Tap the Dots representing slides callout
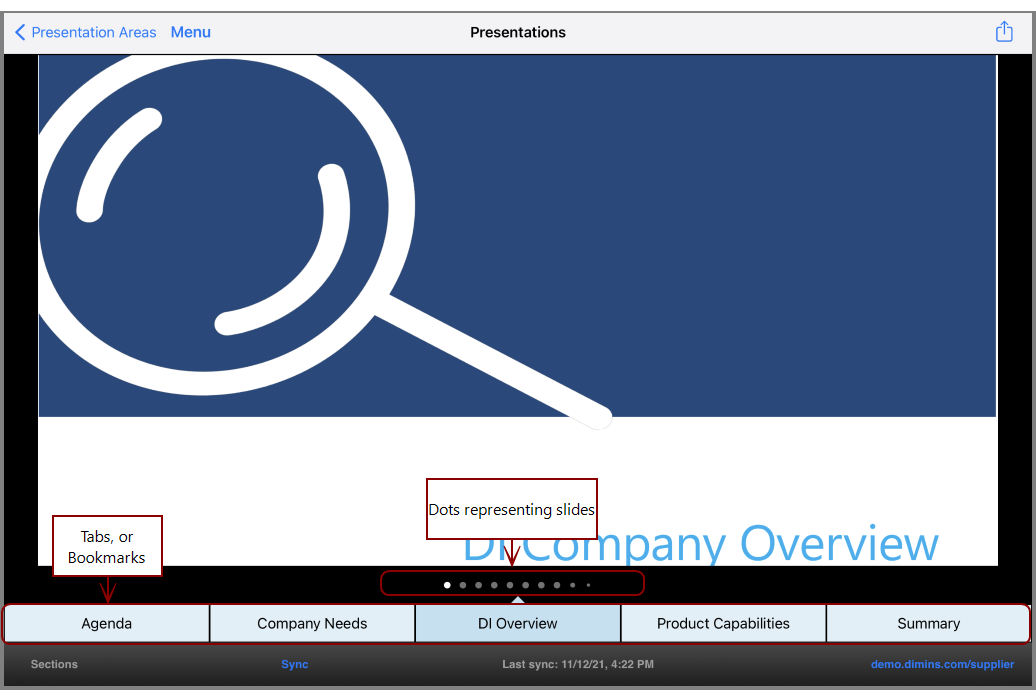The width and height of the screenshot is (1036, 690). [x=511, y=509]
